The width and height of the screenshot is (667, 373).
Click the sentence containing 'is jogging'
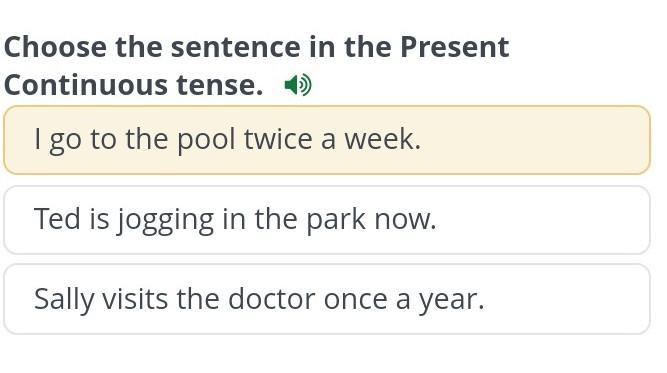click(327, 220)
